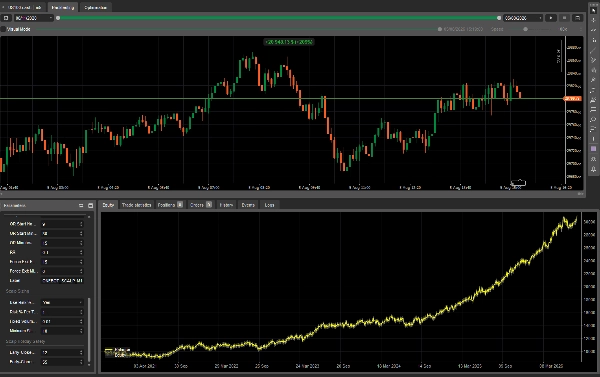
Task: Click the rightmost icon in the backtest controls bar
Action: pyautogui.click(x=577, y=18)
